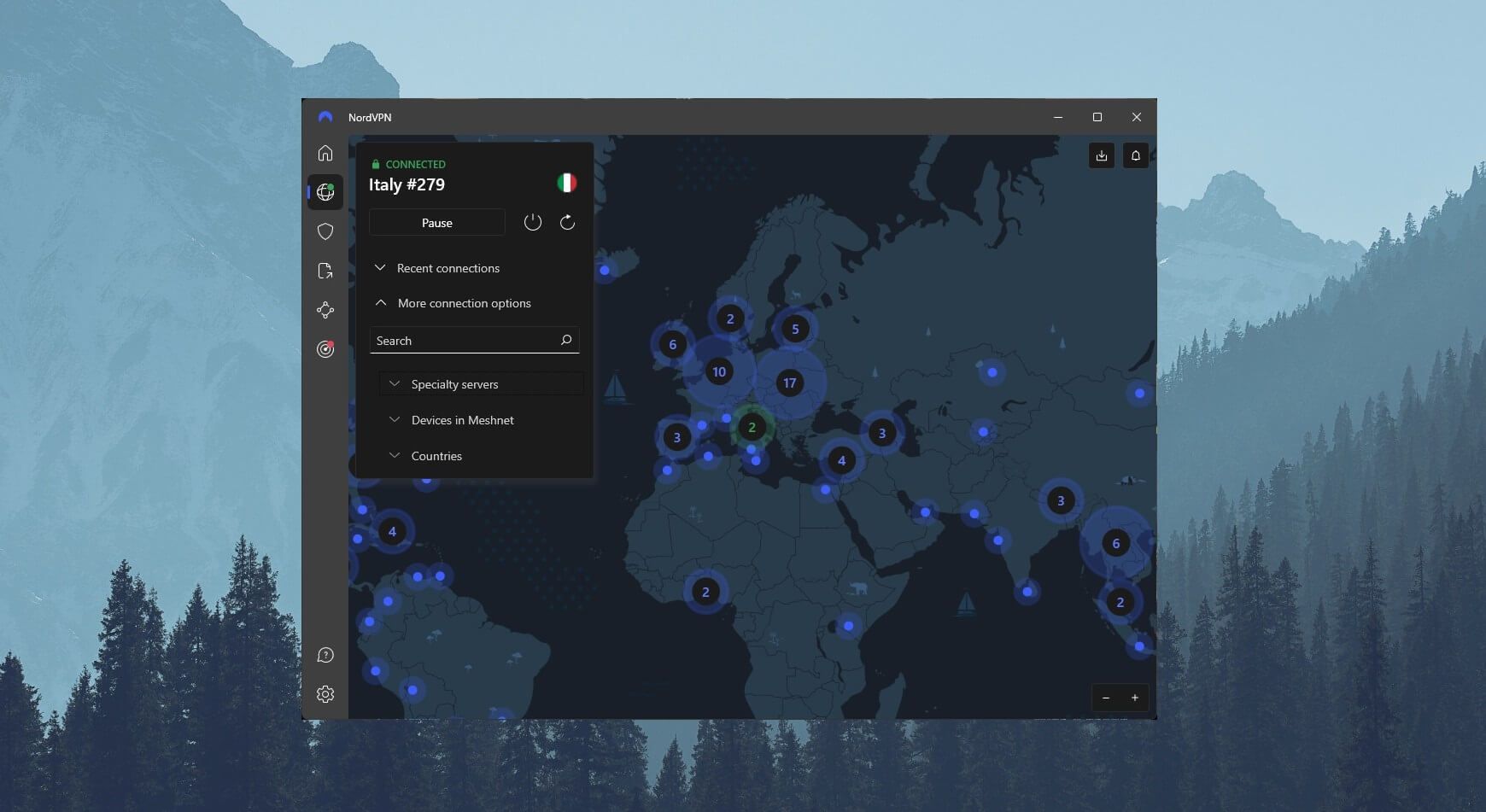Image resolution: width=1486 pixels, height=812 pixels.
Task: Click the 17 server cluster on map
Action: pyautogui.click(x=790, y=383)
